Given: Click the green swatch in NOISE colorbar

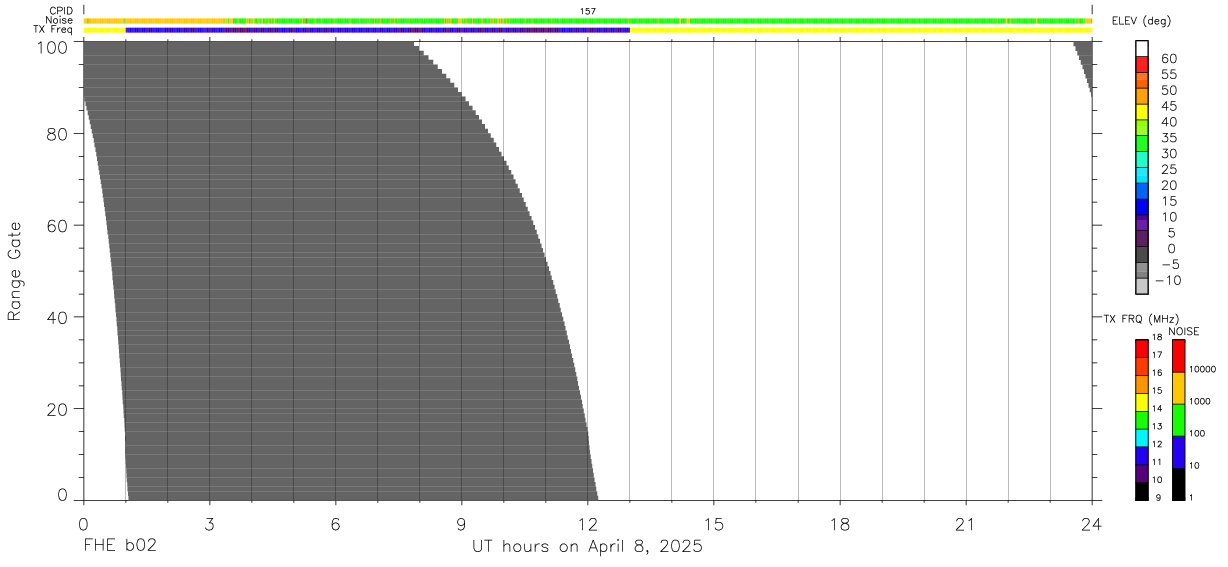Looking at the screenshot, I should 1178,420.
